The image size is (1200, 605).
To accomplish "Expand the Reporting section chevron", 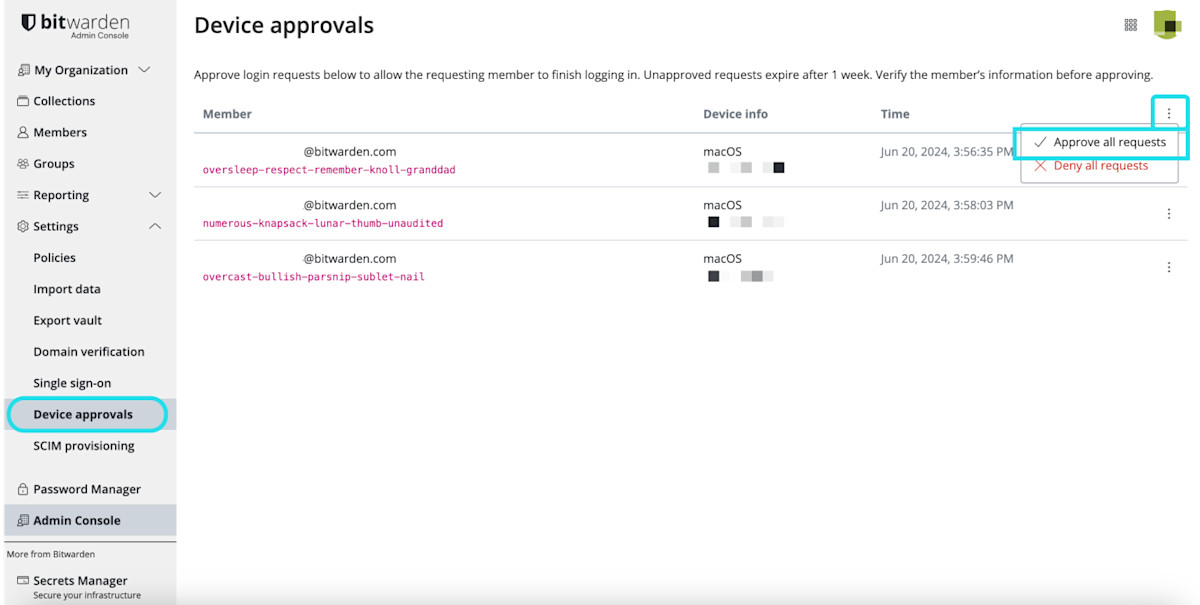I will [x=155, y=195].
